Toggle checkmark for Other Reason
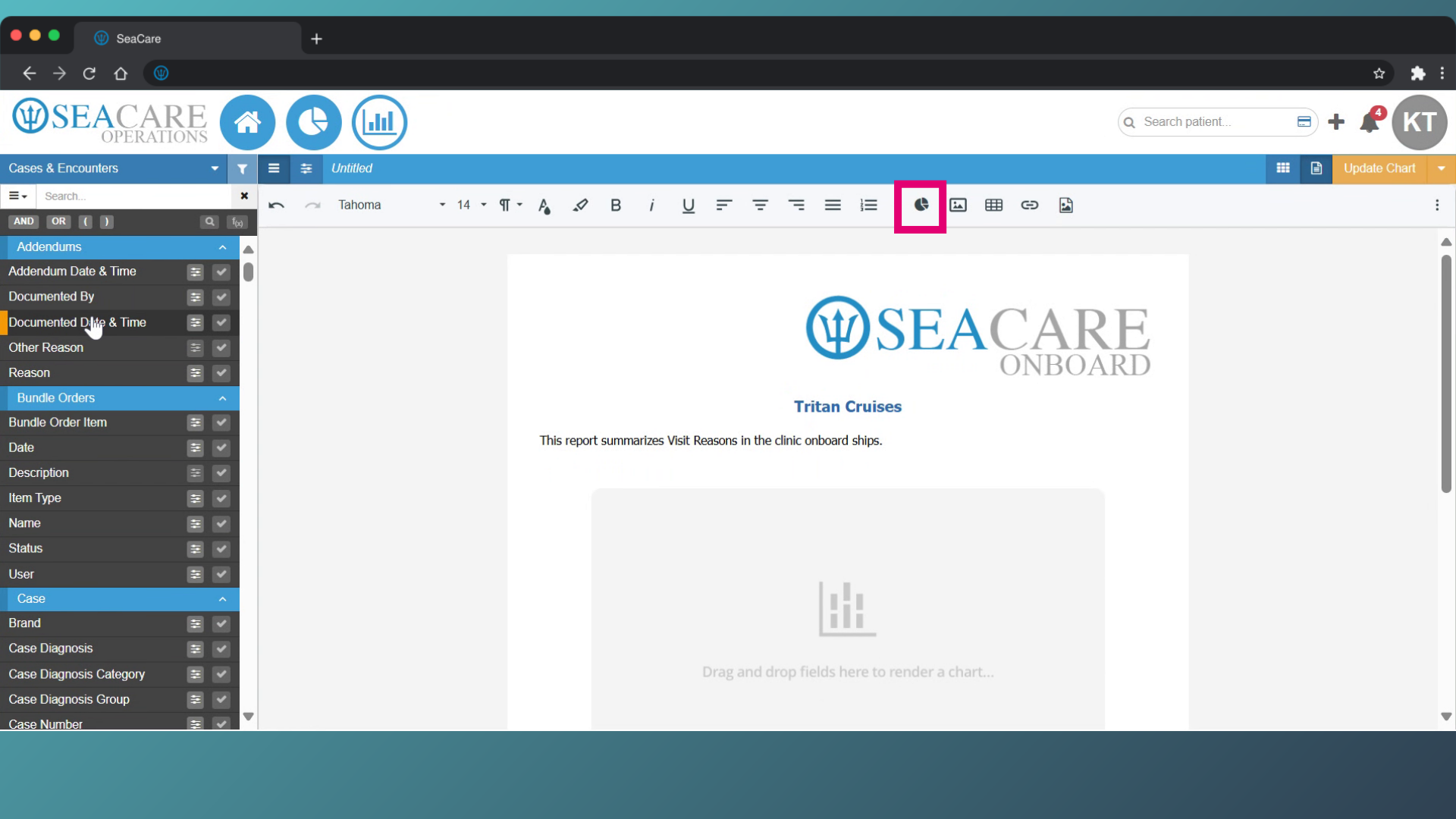Screen dimensions: 1456x819 221,348
